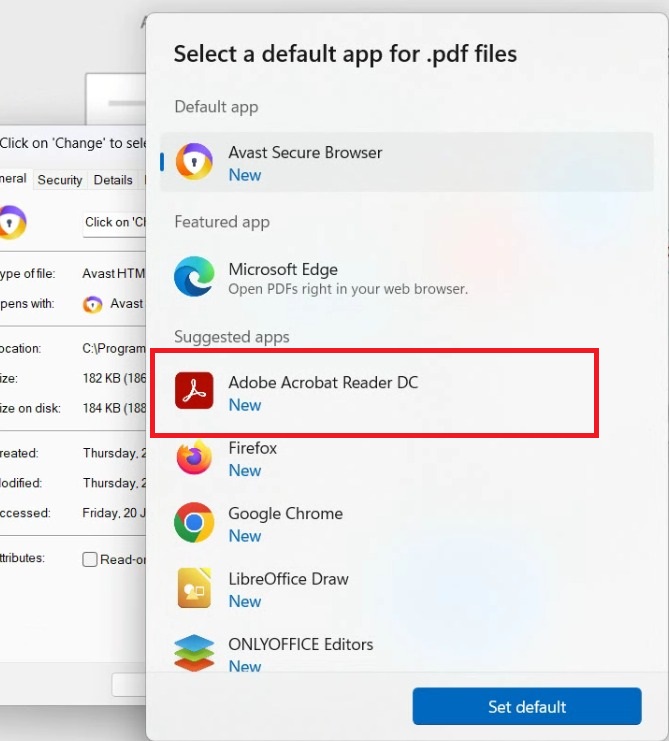Click the Firefox icon
The image size is (669, 741).
pyautogui.click(x=194, y=457)
